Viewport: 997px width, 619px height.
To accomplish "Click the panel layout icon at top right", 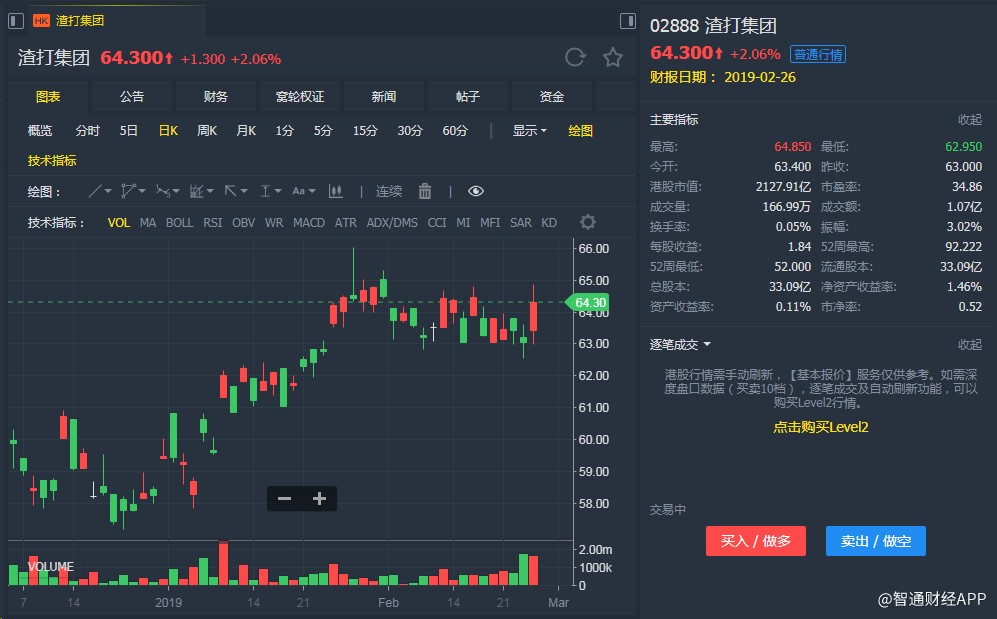I will (x=628, y=20).
